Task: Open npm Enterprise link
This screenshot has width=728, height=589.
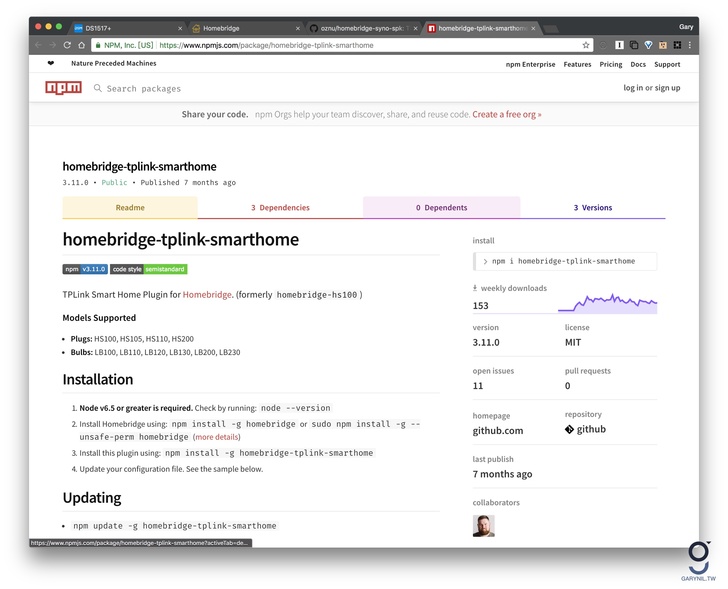Action: coord(530,64)
